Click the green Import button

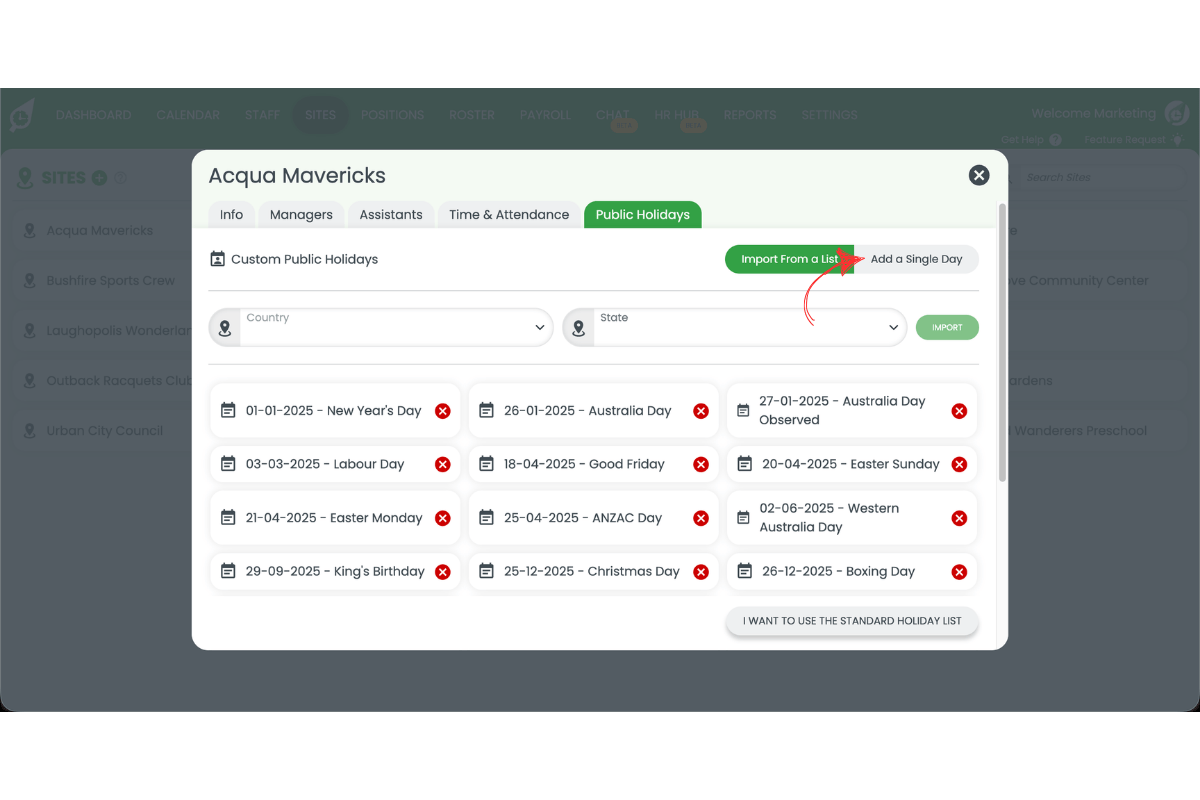[x=947, y=327]
